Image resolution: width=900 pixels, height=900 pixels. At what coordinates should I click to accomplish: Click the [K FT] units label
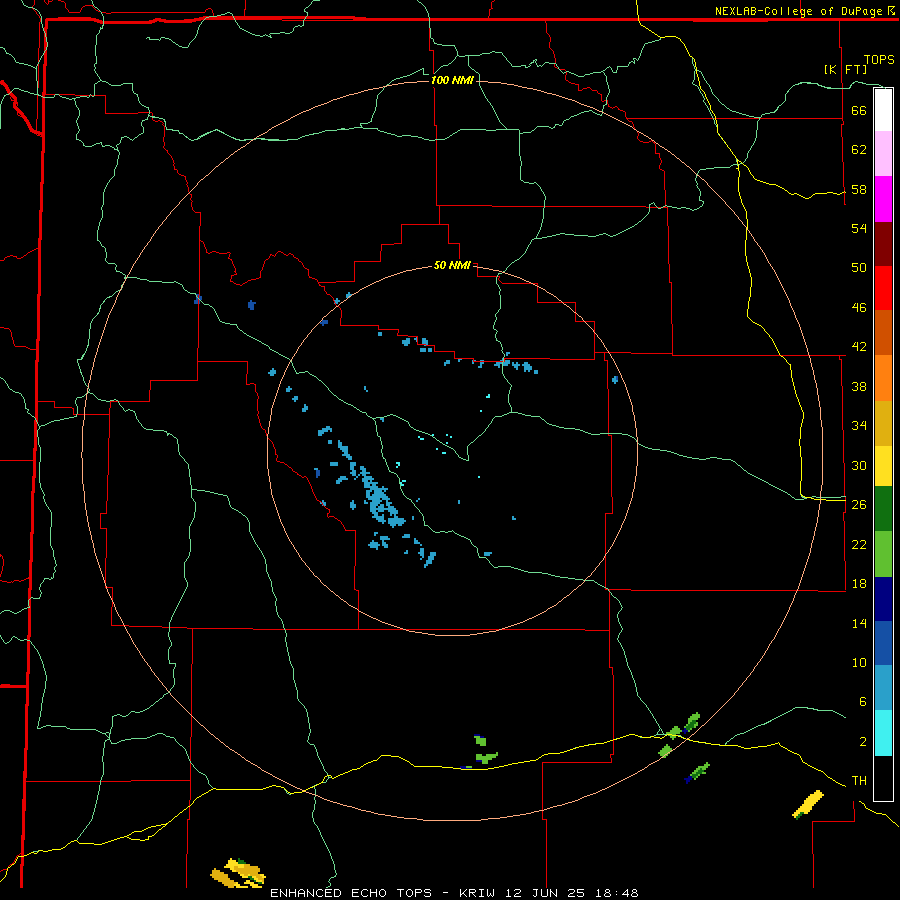[x=845, y=69]
